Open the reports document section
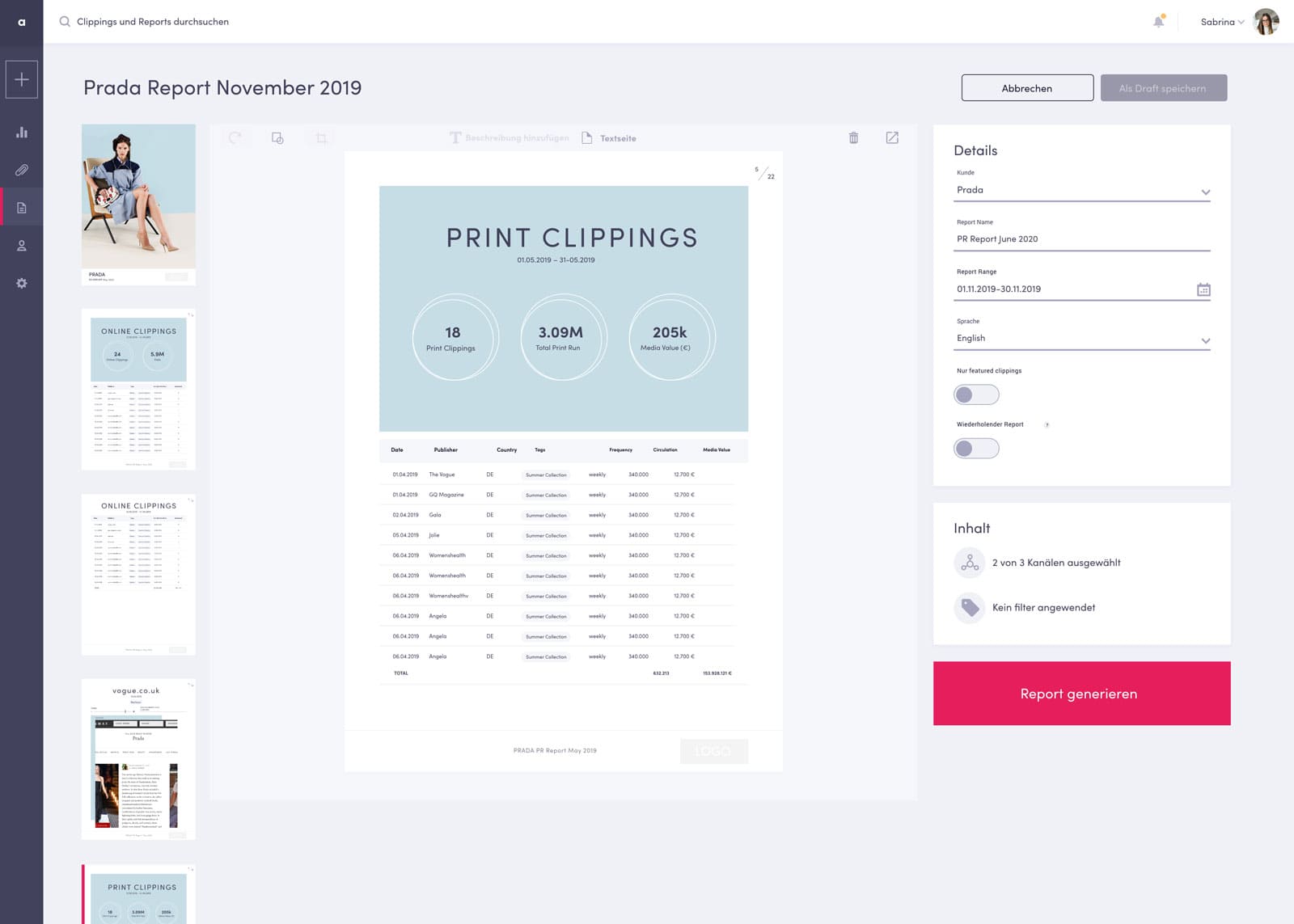This screenshot has height=924, width=1294. point(22,208)
